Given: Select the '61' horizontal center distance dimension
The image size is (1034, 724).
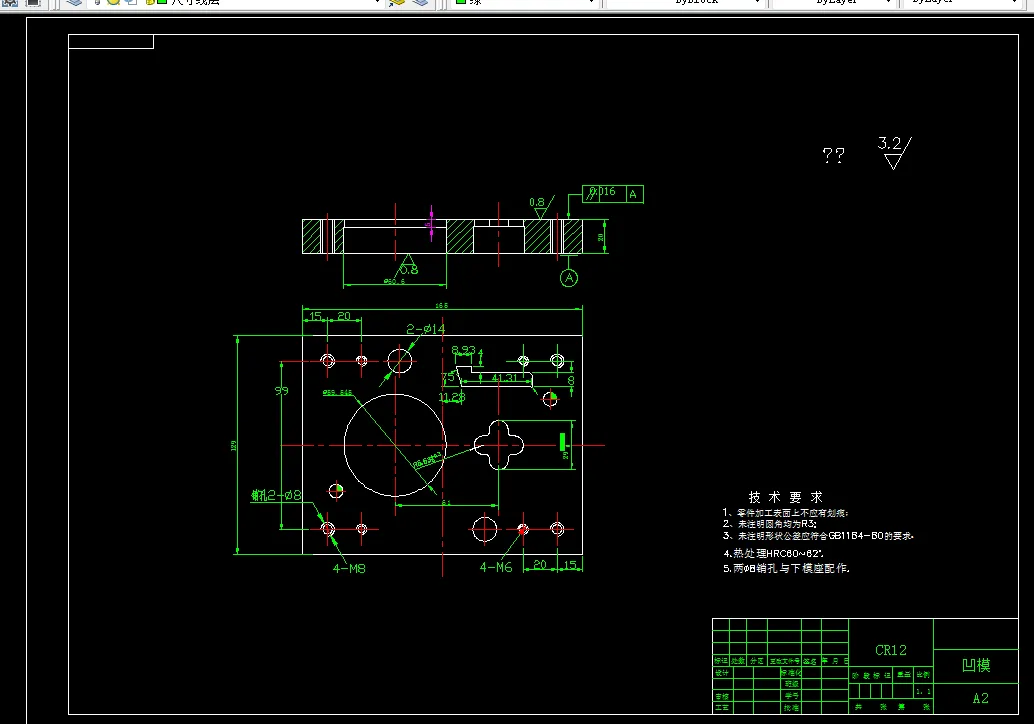Looking at the screenshot, I should click(446, 502).
